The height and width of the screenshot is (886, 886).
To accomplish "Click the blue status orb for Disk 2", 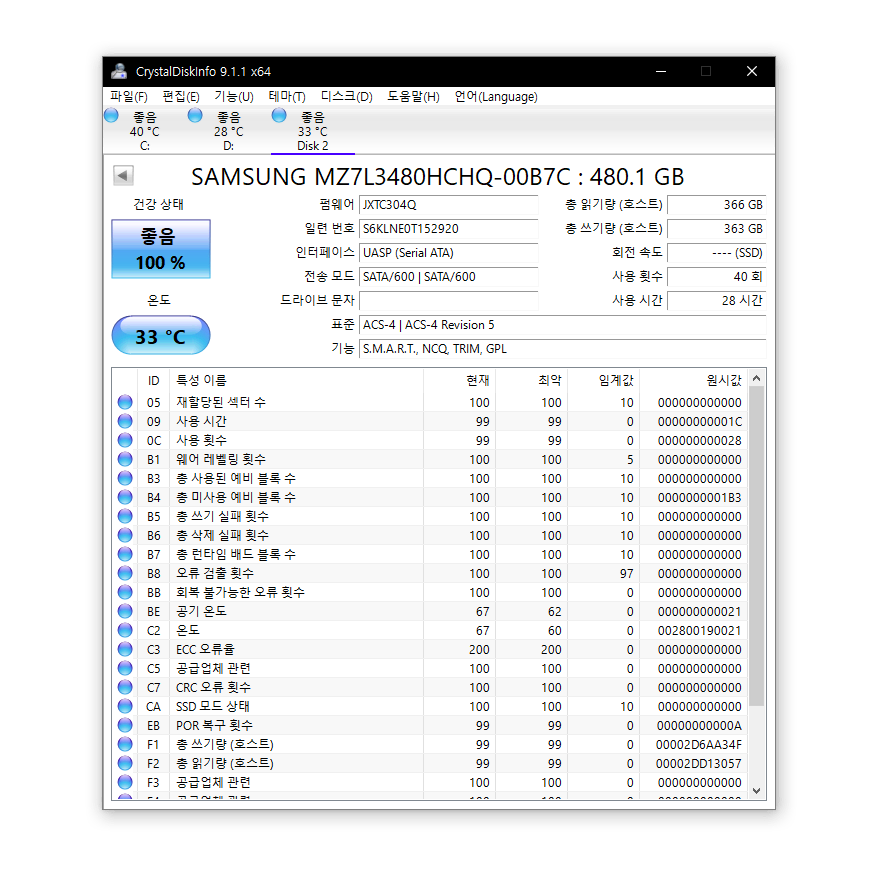I will [279, 115].
